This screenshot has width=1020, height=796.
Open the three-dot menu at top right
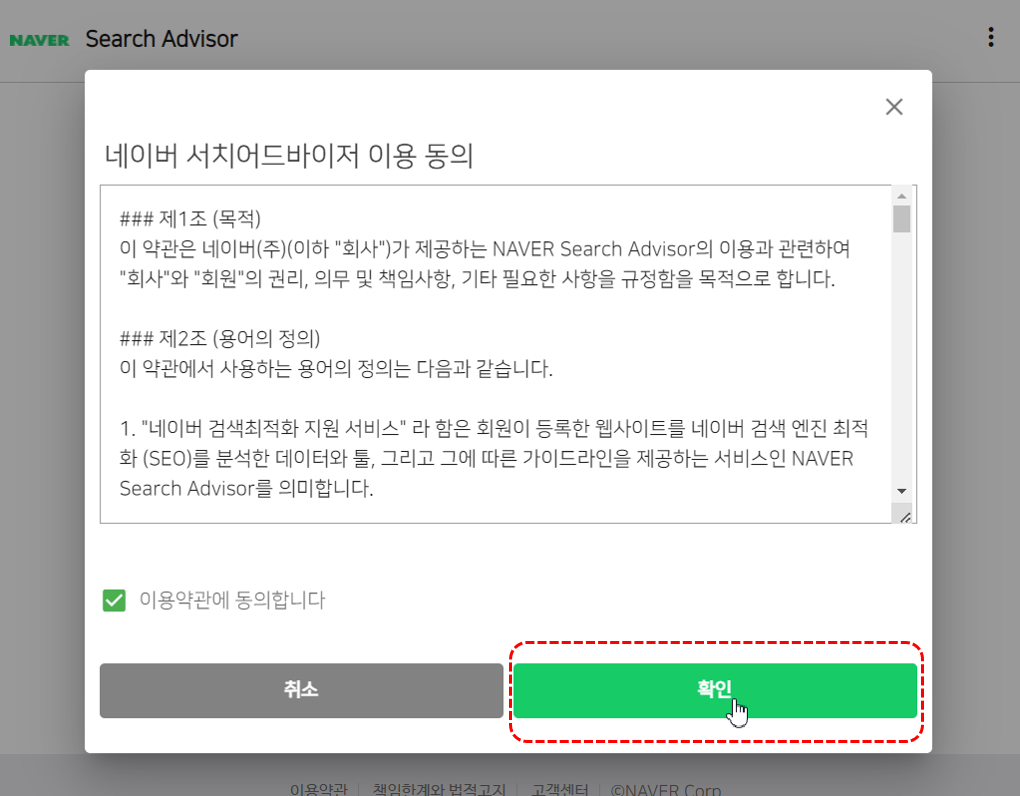(991, 36)
